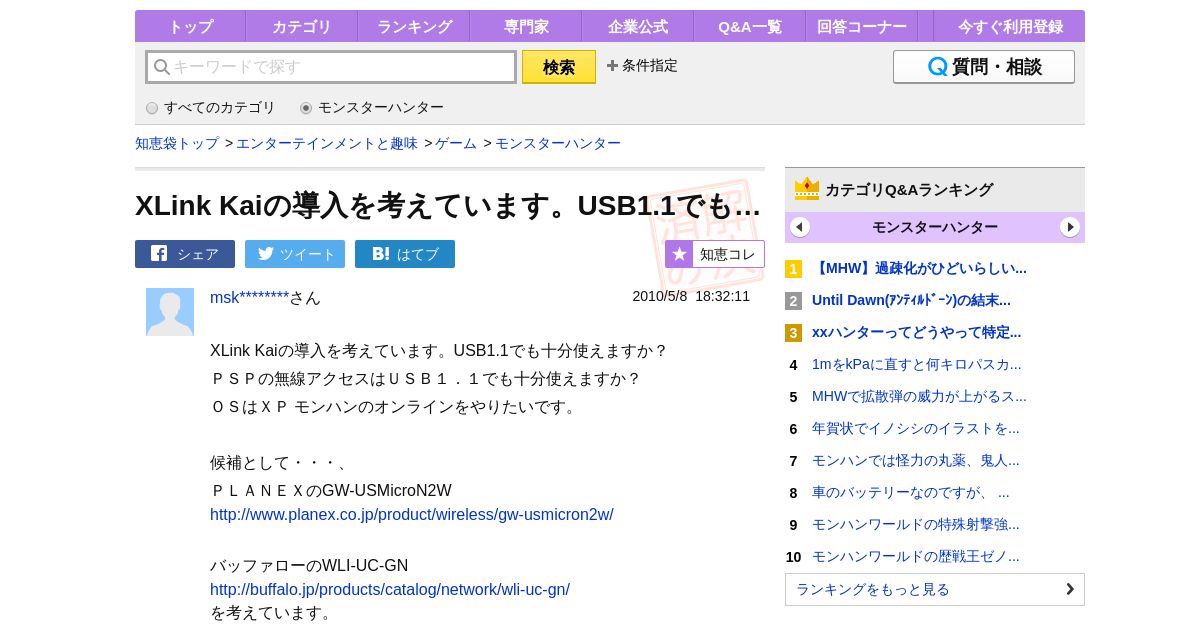This screenshot has width=1200, height=630.
Task: Expand ランキングをもっと見る chevron
Action: (1070, 589)
